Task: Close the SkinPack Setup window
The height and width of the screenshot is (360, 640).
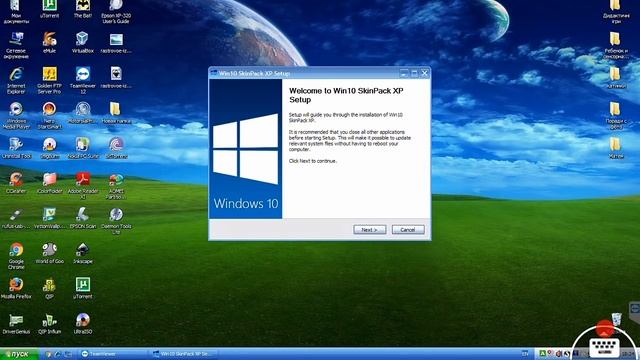Action: 424,73
